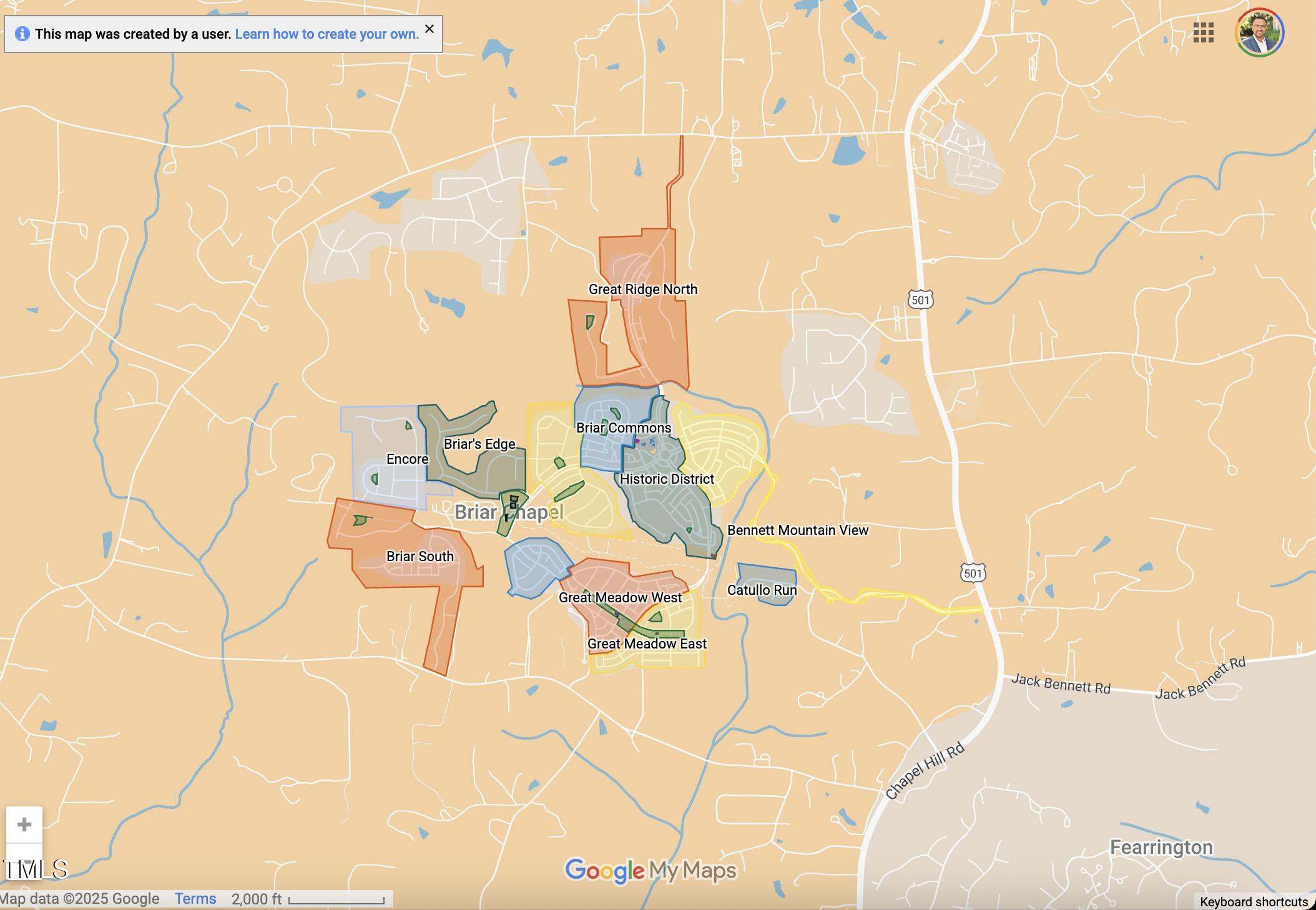Click the Google My Maps logo

tap(651, 870)
